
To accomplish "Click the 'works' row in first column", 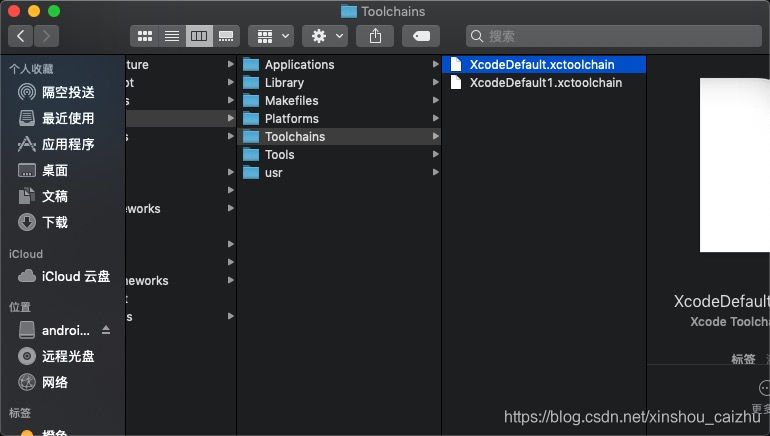I will click(181, 208).
